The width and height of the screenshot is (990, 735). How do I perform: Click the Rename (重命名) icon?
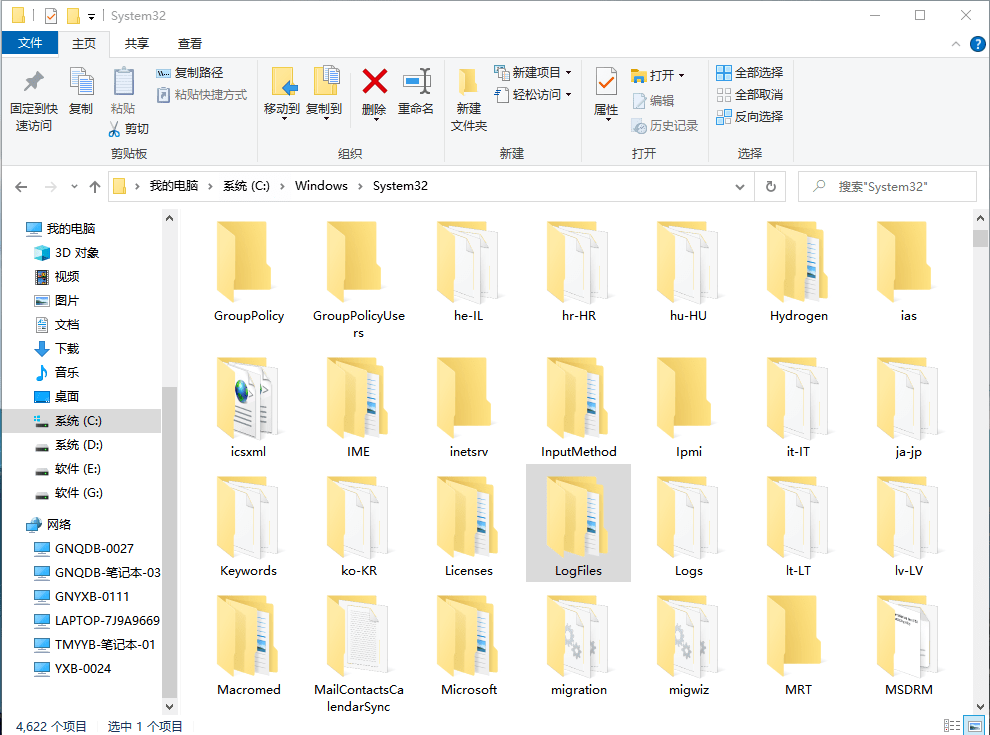416,81
